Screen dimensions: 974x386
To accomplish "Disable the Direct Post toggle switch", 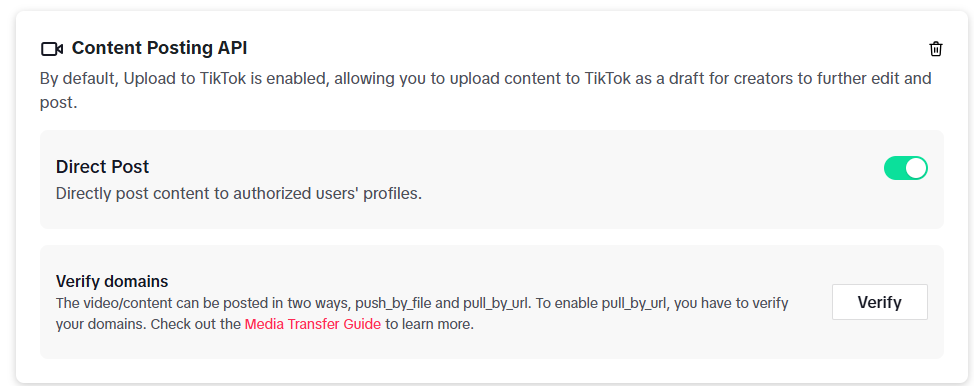I will [906, 168].
